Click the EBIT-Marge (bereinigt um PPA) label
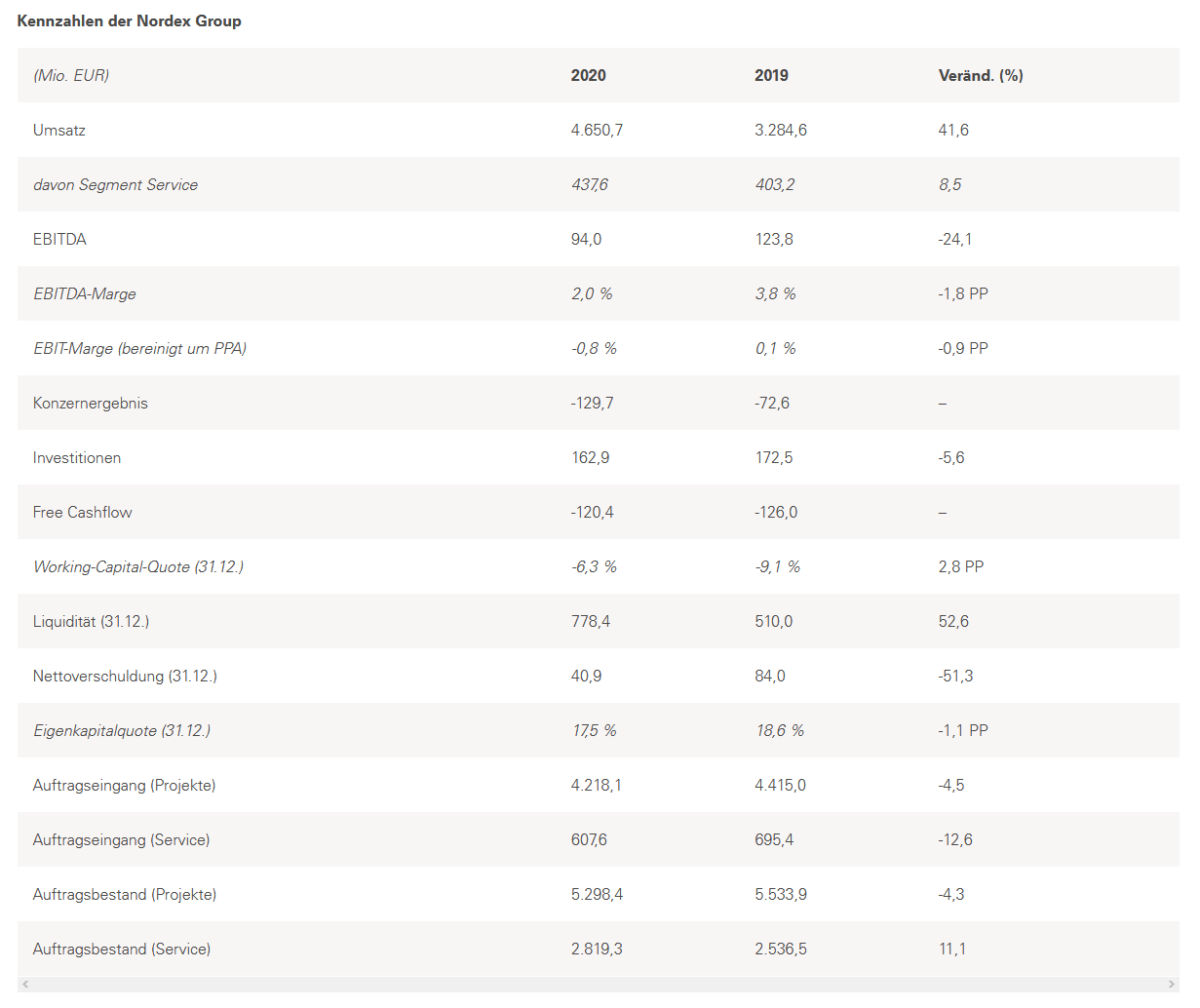 tap(139, 348)
